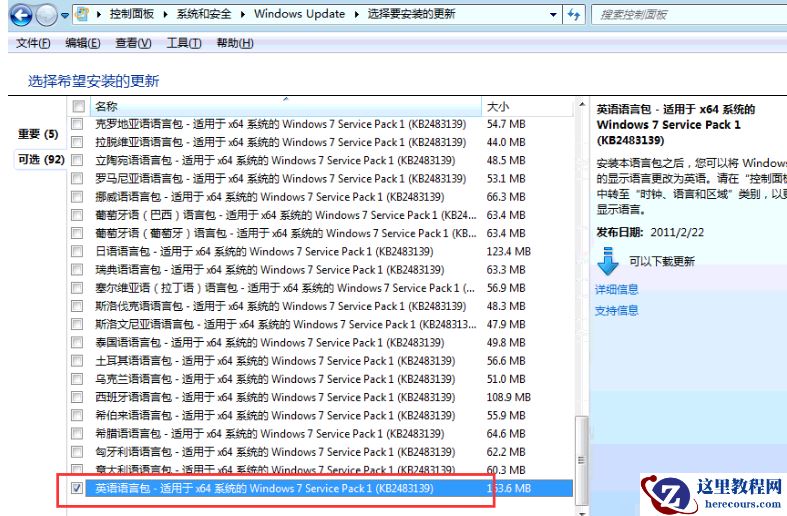The image size is (787, 516).
Task: Open the 文件(F) menu
Action: (x=33, y=43)
